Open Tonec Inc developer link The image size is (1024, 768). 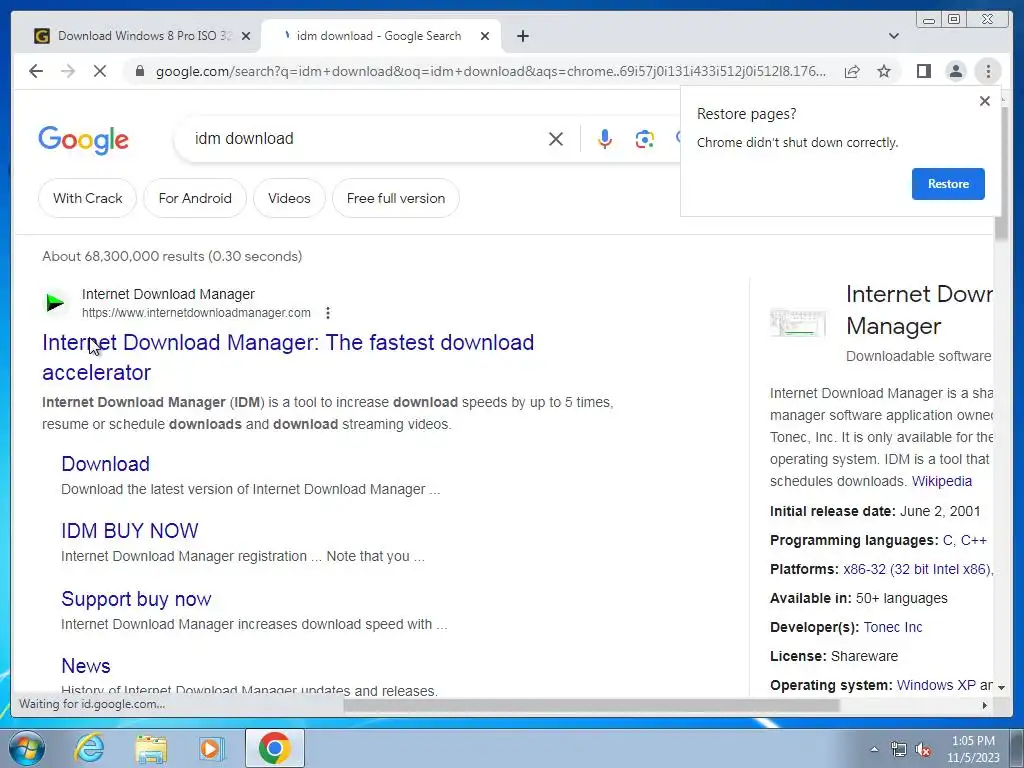pos(893,627)
